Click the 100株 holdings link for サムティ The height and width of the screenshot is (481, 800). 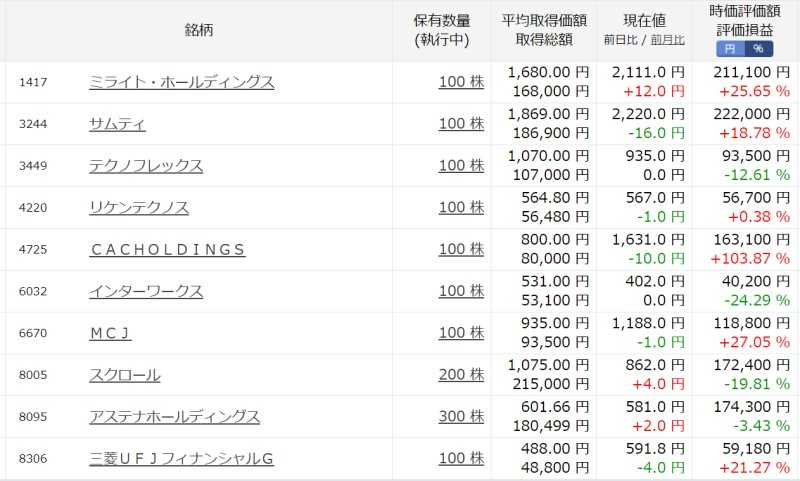point(461,123)
